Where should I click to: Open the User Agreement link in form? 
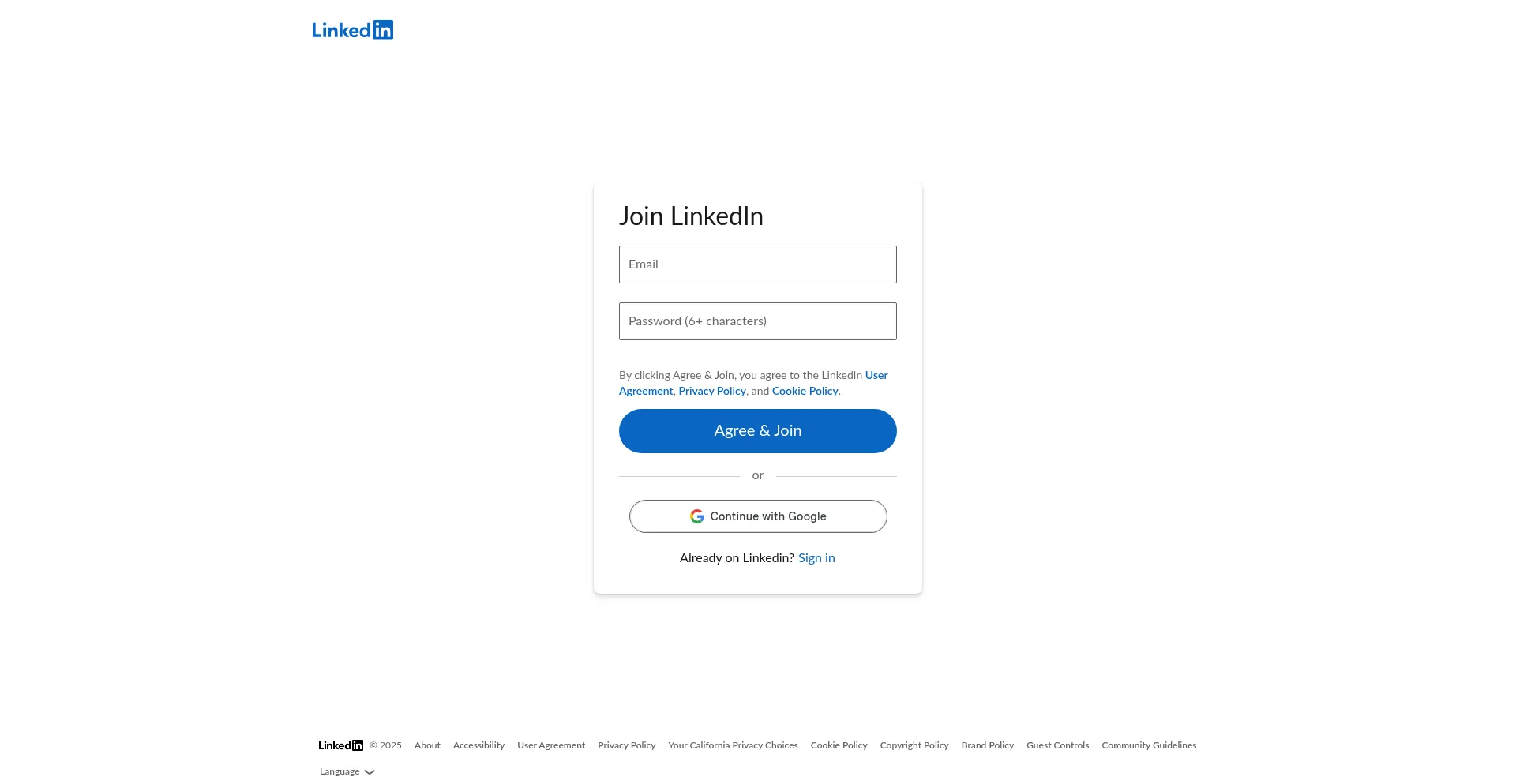[x=876, y=376]
